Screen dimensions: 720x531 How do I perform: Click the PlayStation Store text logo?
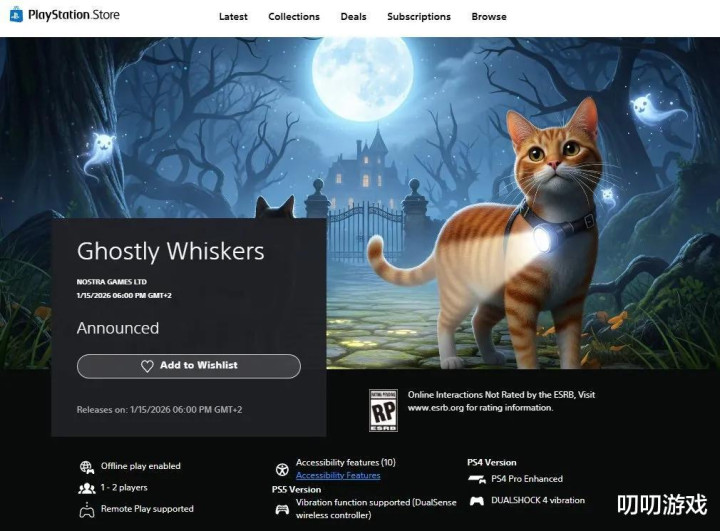tap(74, 15)
